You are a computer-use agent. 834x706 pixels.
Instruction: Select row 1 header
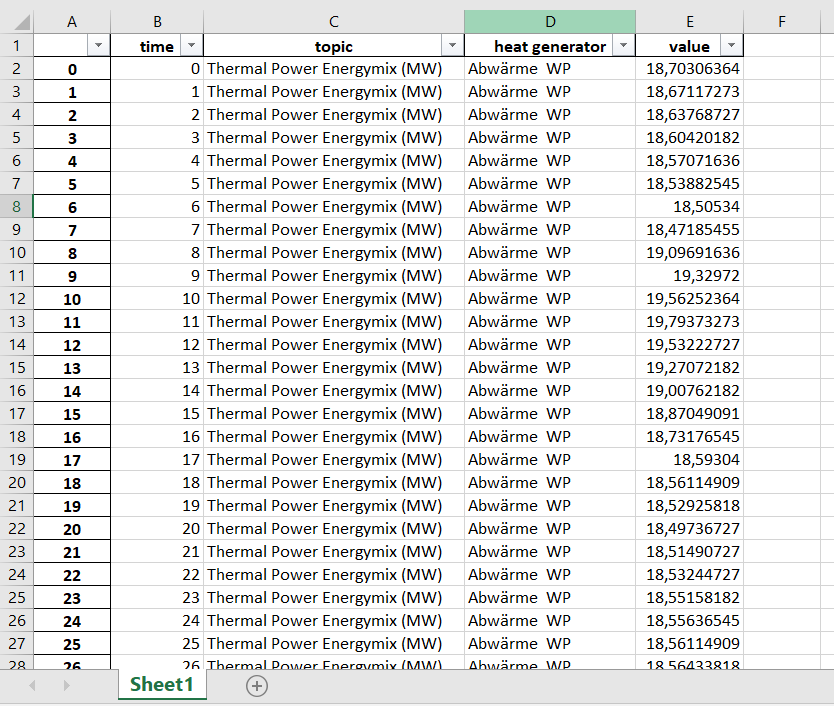tap(16, 46)
